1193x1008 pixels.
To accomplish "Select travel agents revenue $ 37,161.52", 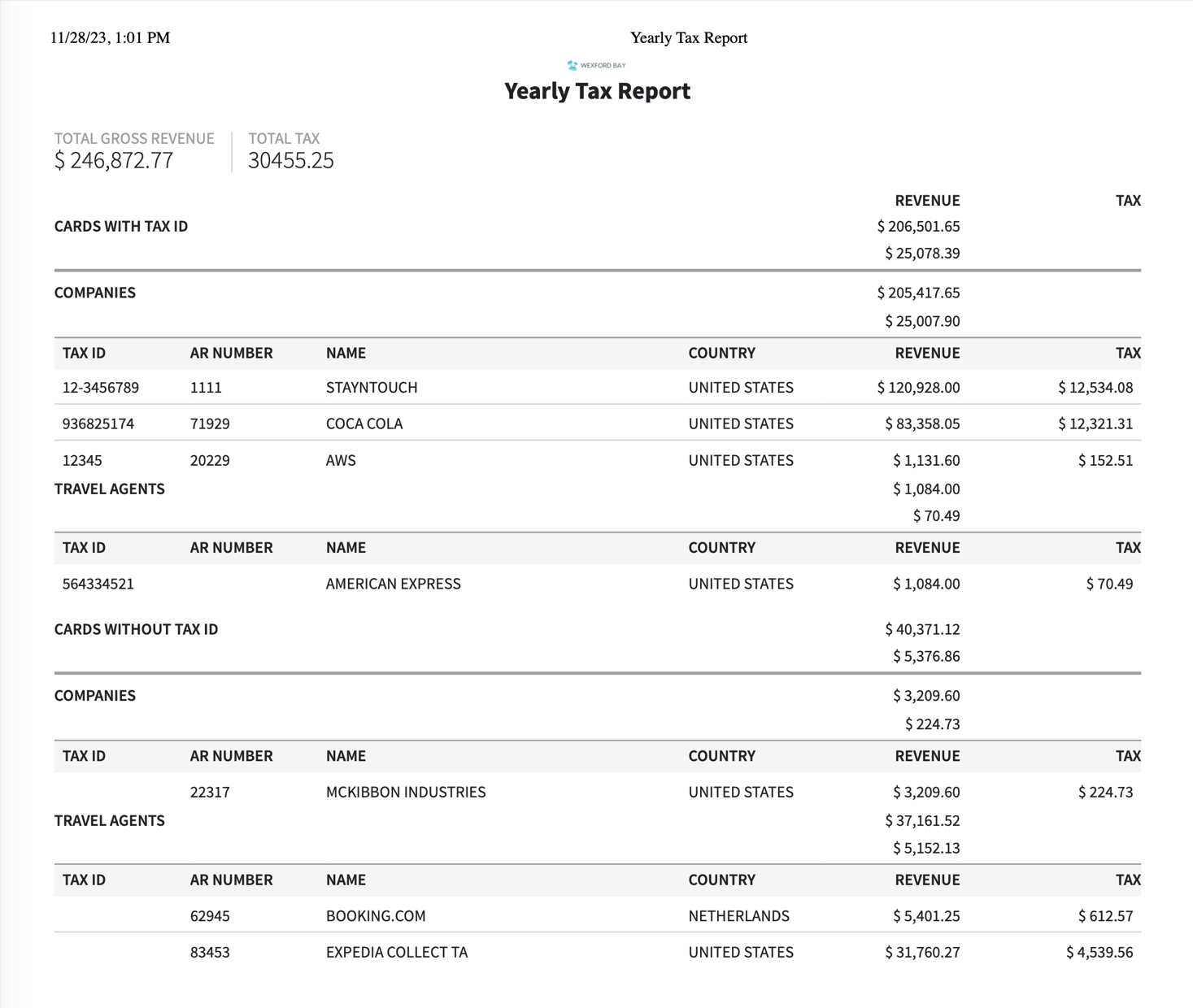I will 922,820.
